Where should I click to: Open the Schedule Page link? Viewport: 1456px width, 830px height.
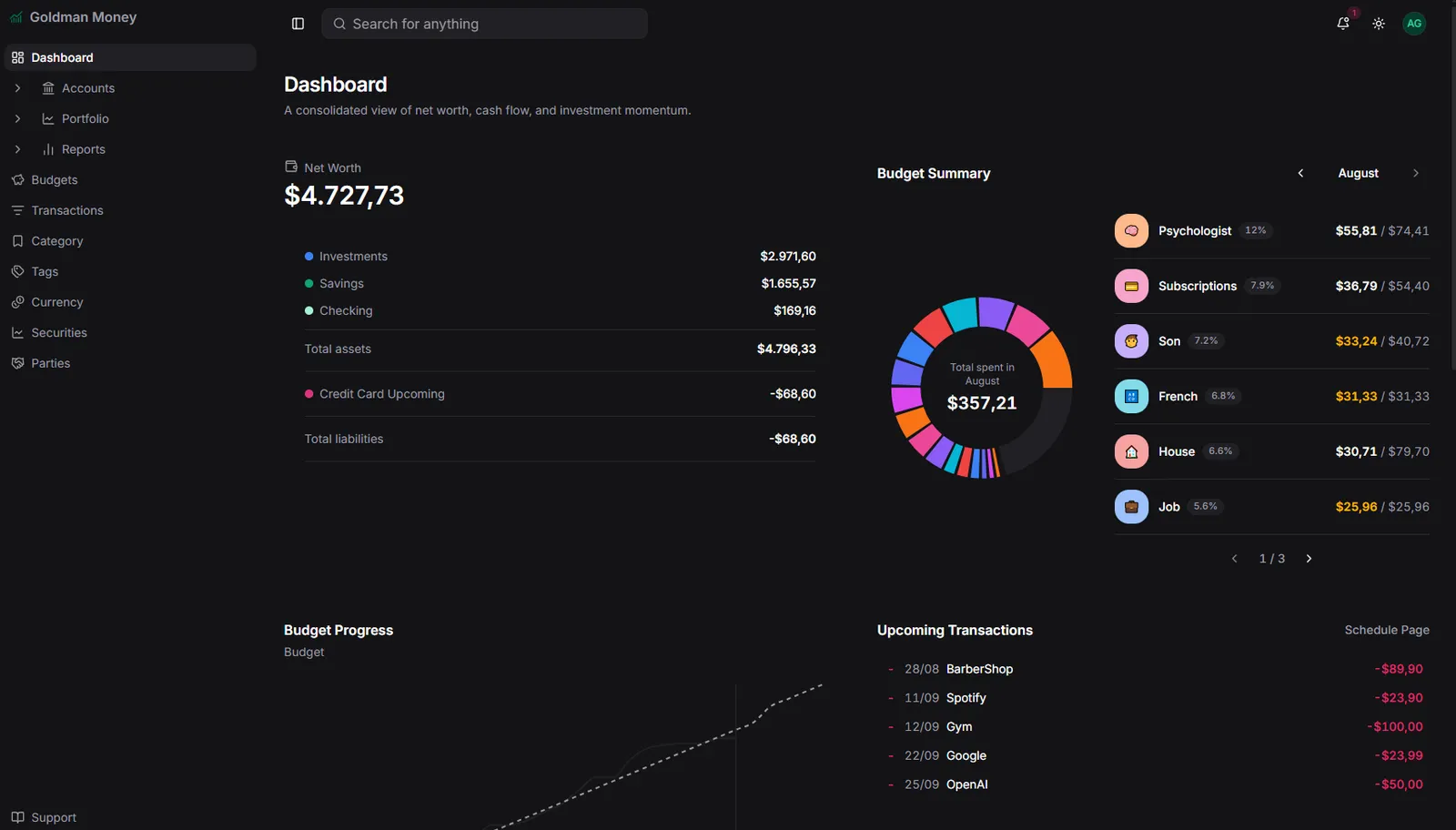click(x=1387, y=630)
